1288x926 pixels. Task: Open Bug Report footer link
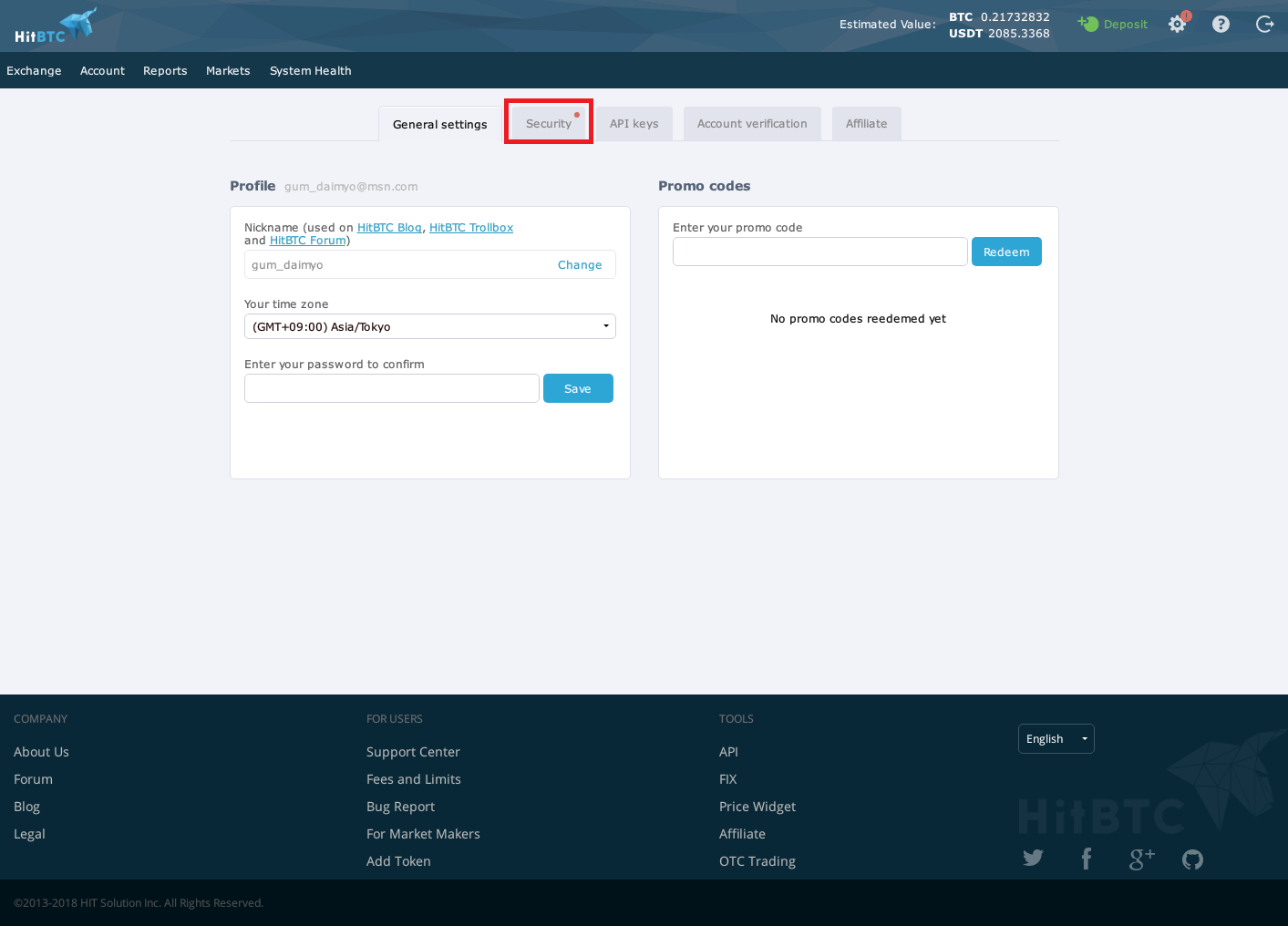point(400,807)
